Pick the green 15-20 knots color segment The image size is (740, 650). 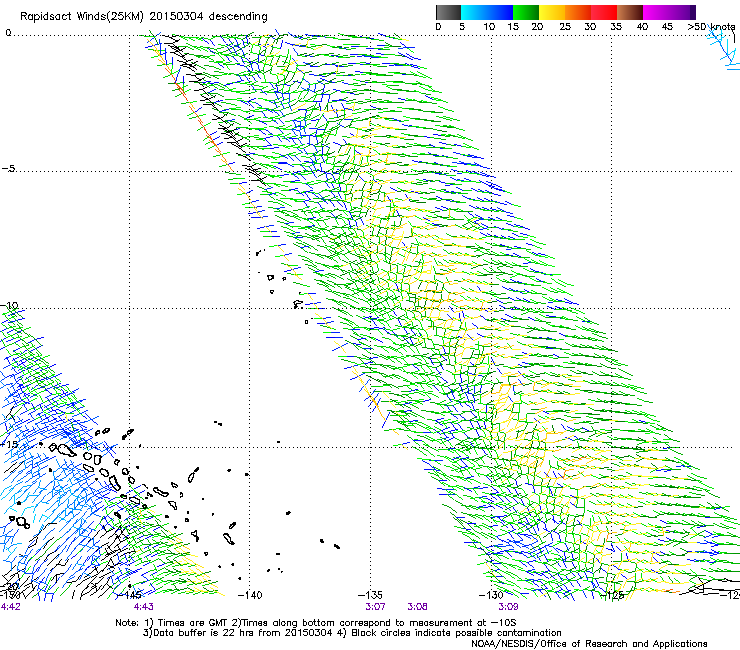tap(526, 12)
